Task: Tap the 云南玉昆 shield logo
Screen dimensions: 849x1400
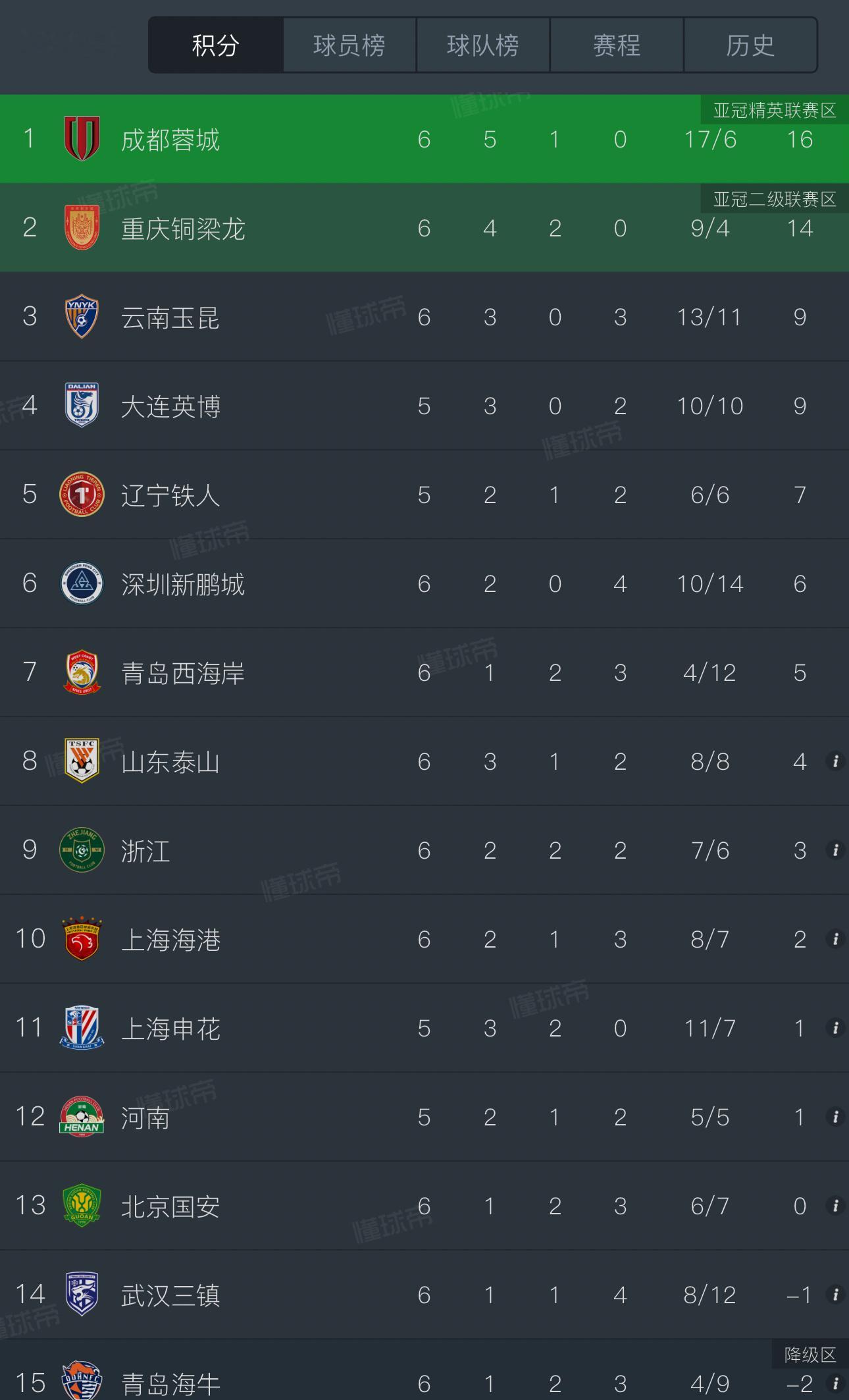Action: [x=82, y=317]
